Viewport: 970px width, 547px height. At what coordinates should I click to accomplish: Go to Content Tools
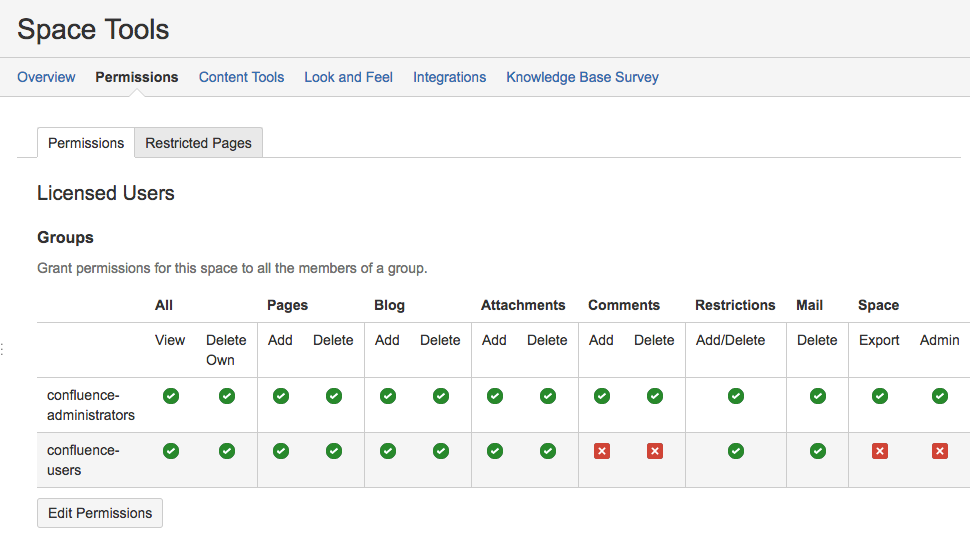pos(241,77)
